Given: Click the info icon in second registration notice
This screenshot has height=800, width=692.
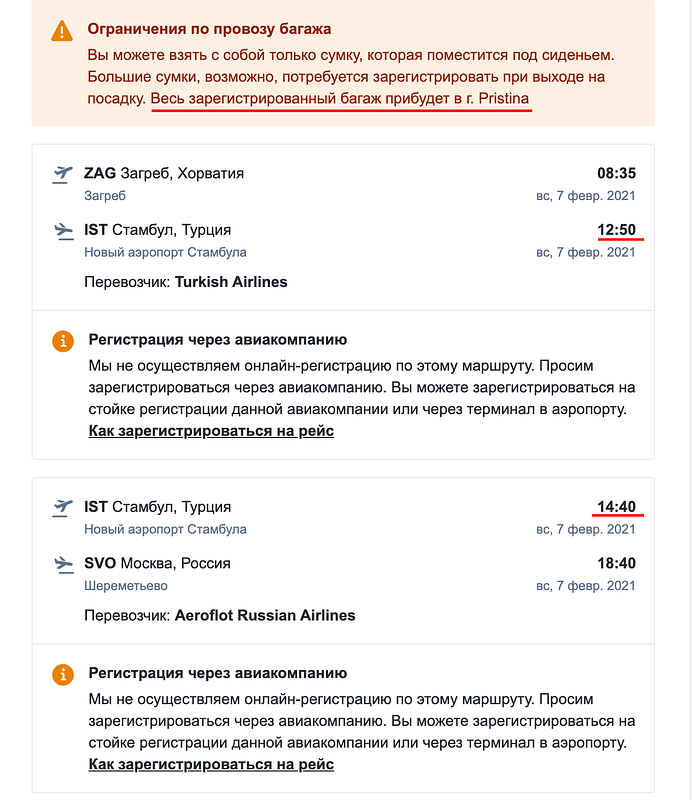Looking at the screenshot, I should 65,675.
